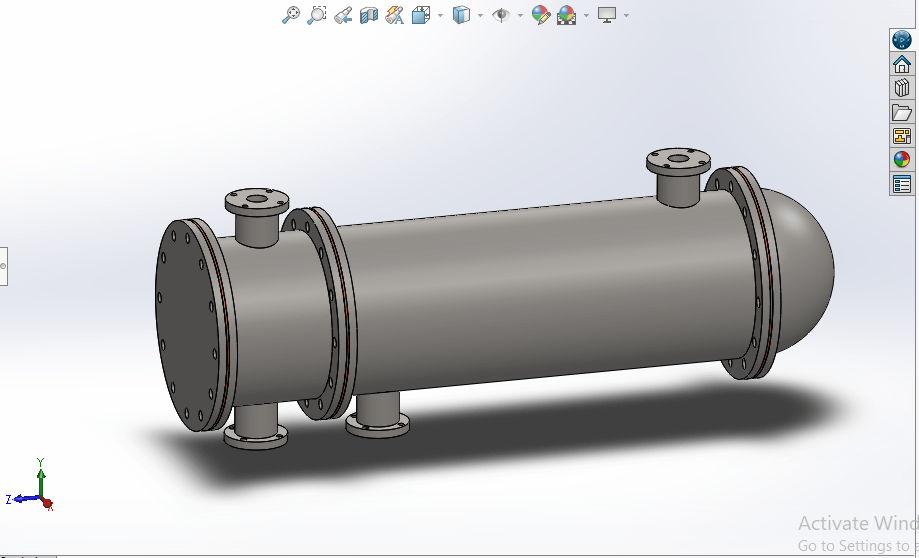Open SOLIDWORKS Resources home tab
This screenshot has width=919, height=558.
click(902, 64)
